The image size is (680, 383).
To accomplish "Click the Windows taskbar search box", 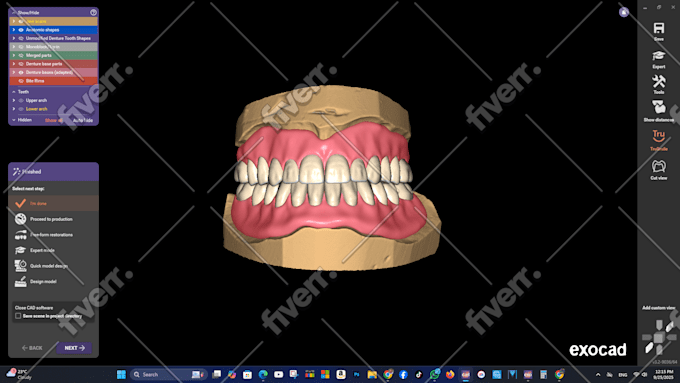I will click(168, 374).
